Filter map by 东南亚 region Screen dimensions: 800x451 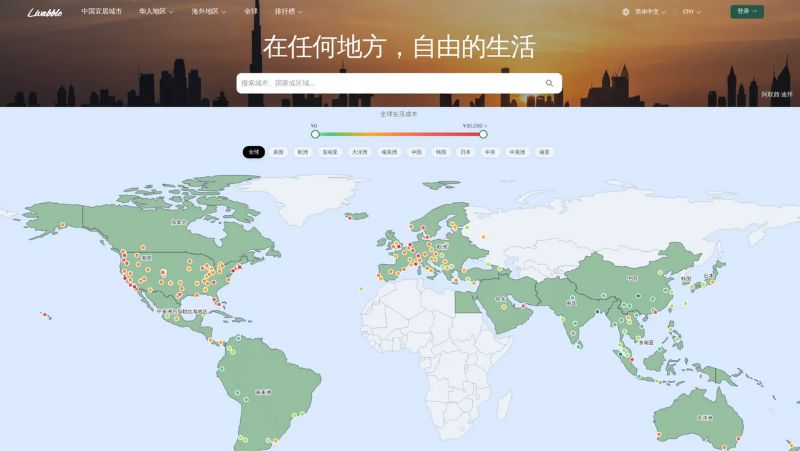pyautogui.click(x=329, y=152)
